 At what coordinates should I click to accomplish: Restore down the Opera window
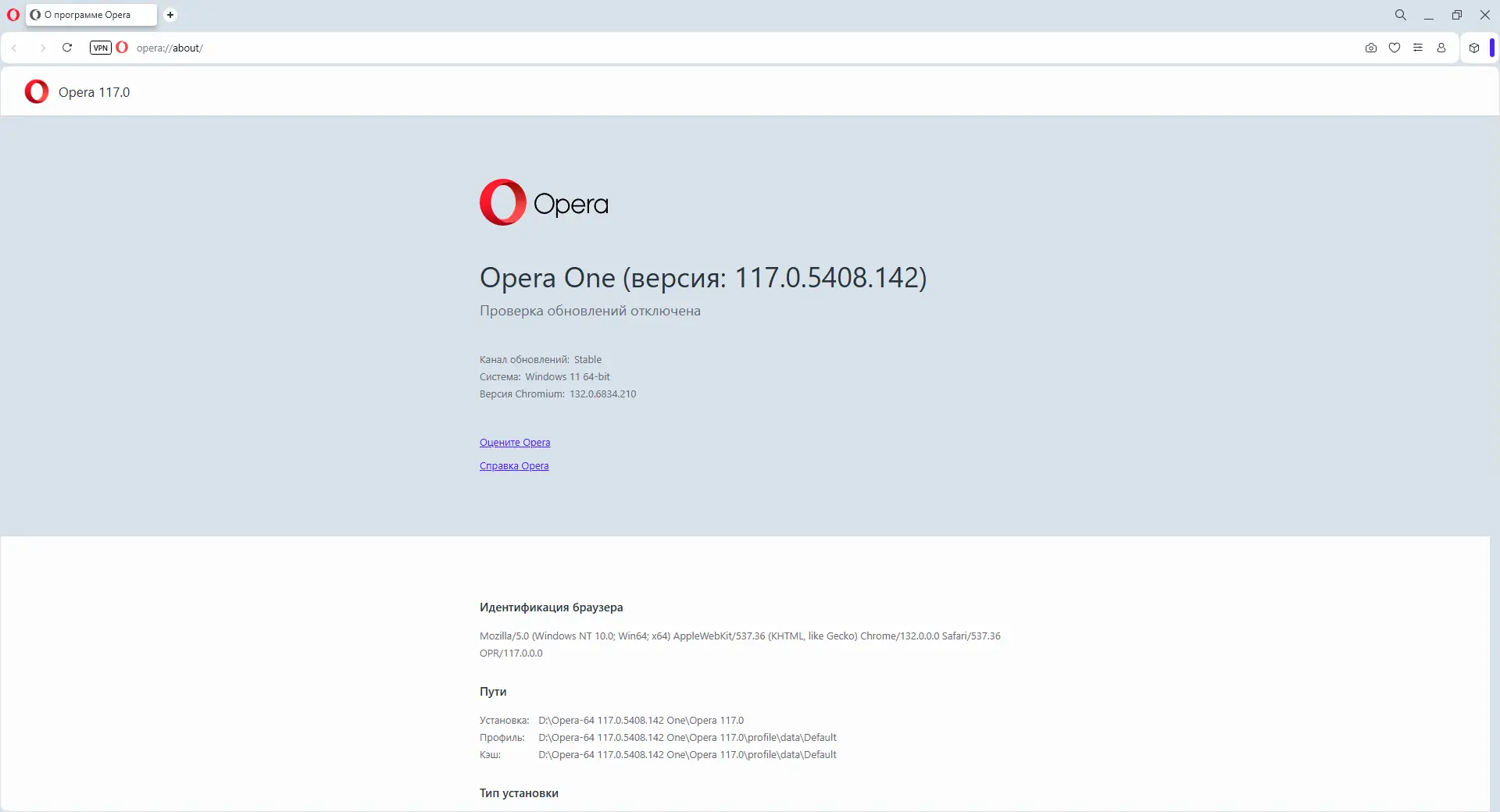tap(1457, 15)
